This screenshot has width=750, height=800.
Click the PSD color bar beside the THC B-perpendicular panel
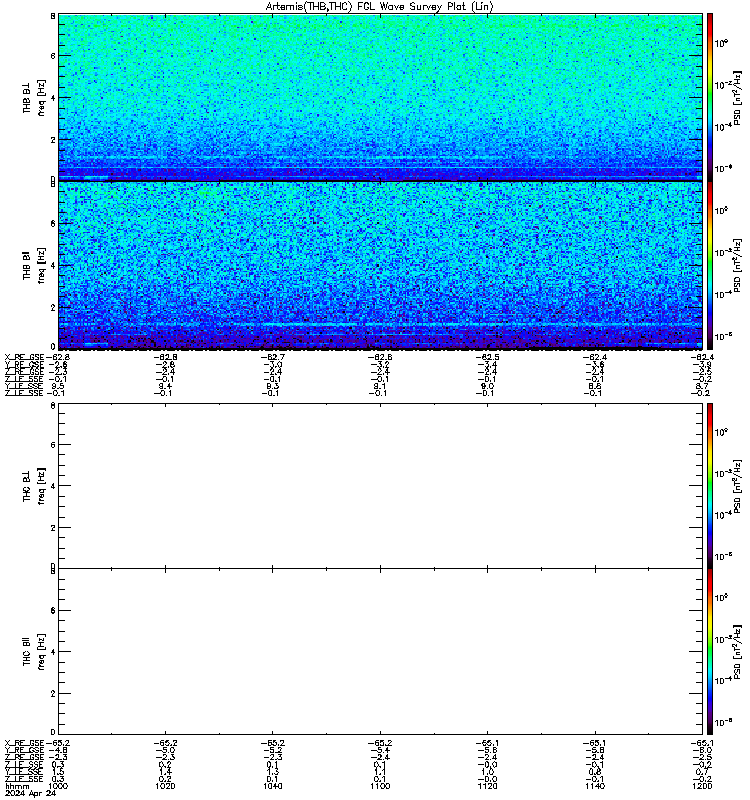[710, 486]
